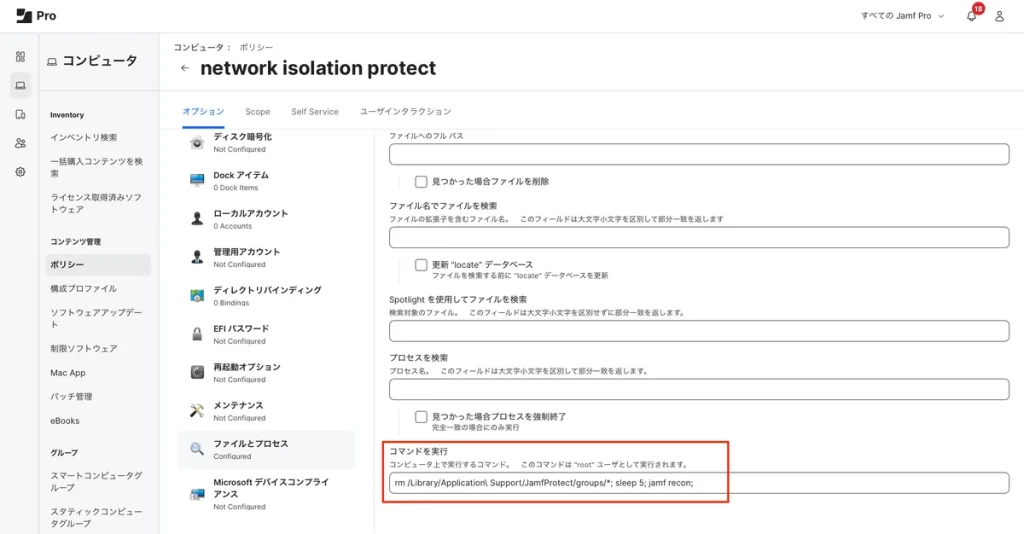Go to インベントリ検索 in sidebar
1024x534 pixels.
[x=83, y=137]
